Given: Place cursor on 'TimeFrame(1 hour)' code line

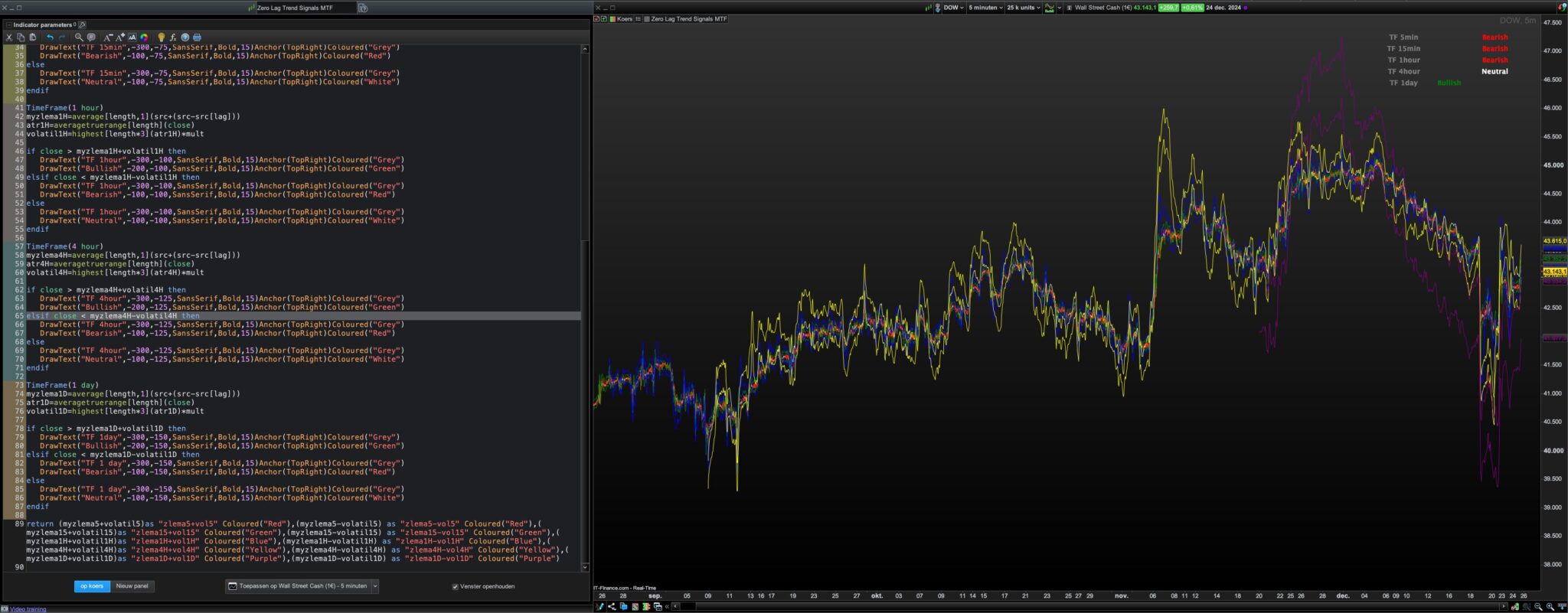Looking at the screenshot, I should point(64,108).
